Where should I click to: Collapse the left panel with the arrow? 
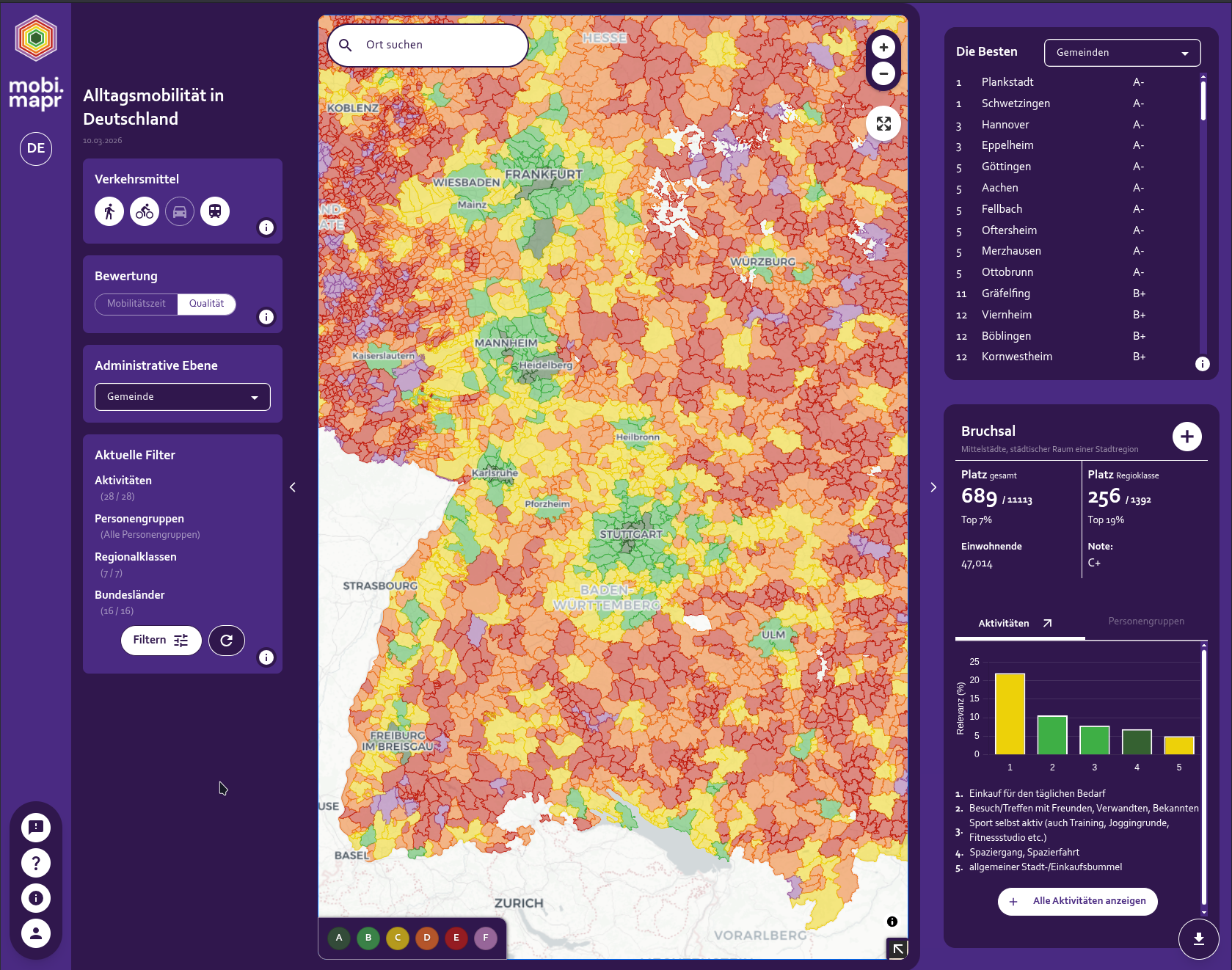point(293,487)
